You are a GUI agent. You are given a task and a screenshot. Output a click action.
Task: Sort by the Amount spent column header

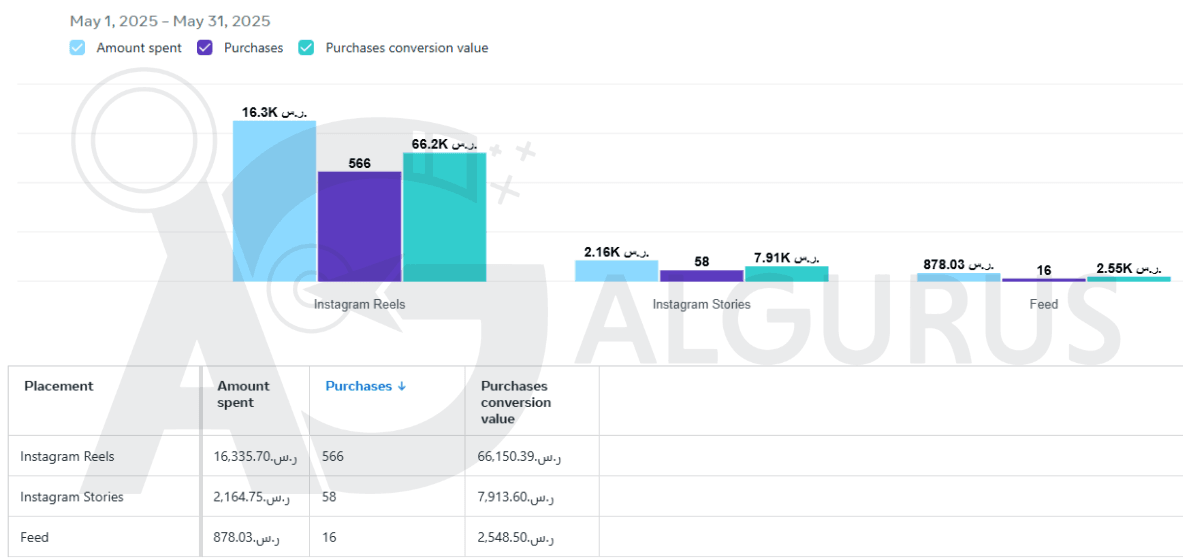pos(243,394)
